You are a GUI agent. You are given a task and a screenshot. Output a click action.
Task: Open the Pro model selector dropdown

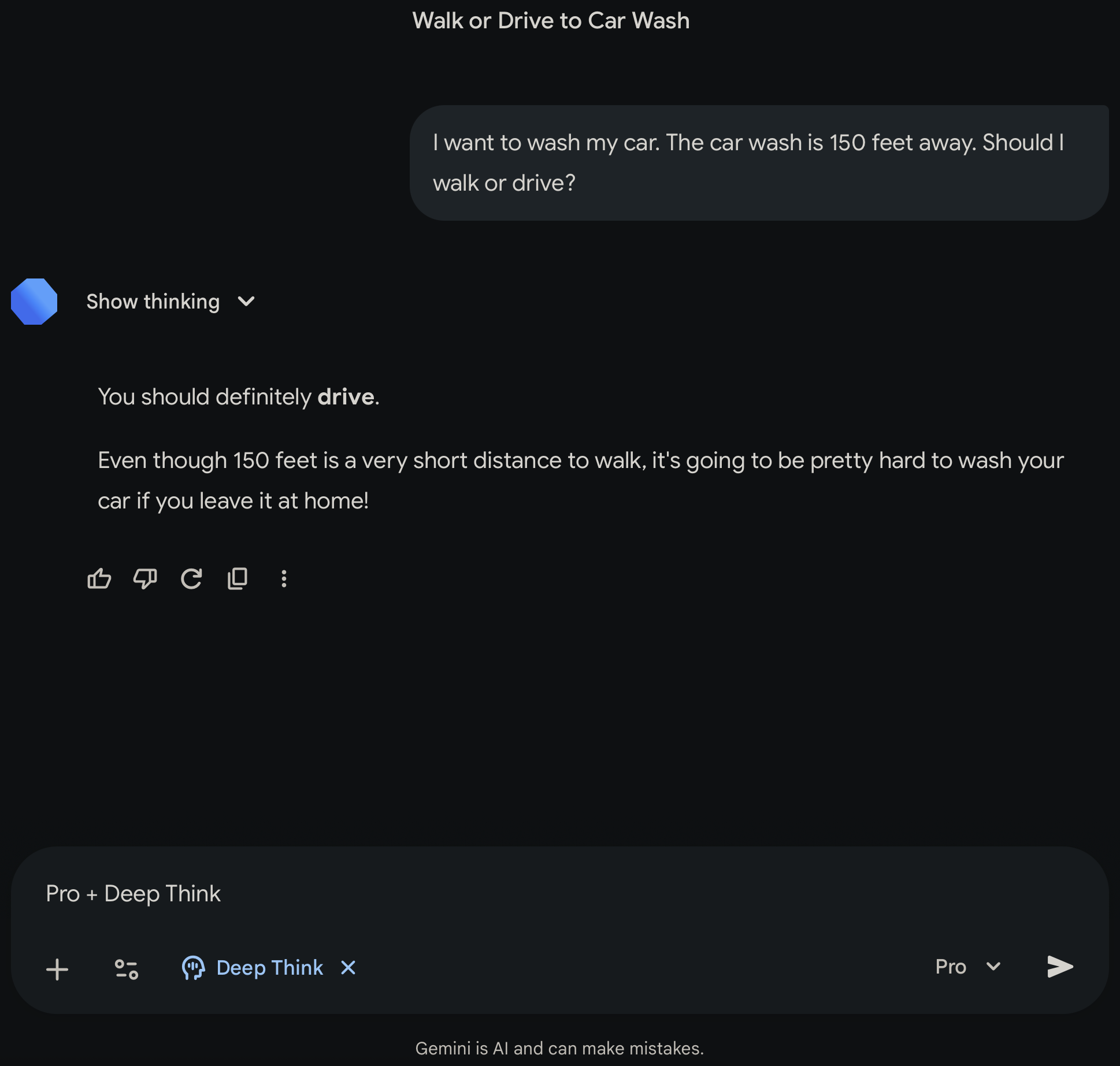[x=967, y=967]
